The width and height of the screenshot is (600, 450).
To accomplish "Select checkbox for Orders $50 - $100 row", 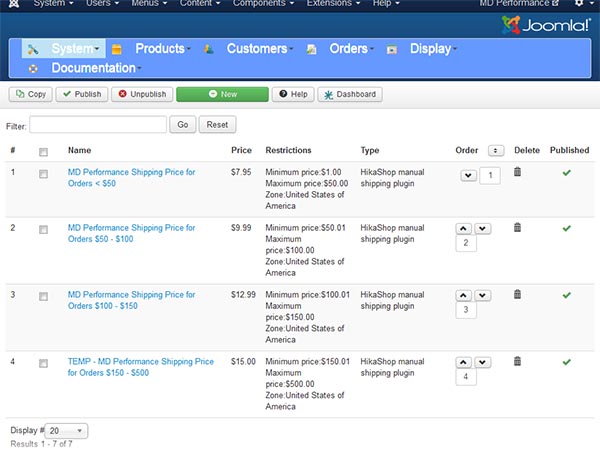I will click(44, 230).
